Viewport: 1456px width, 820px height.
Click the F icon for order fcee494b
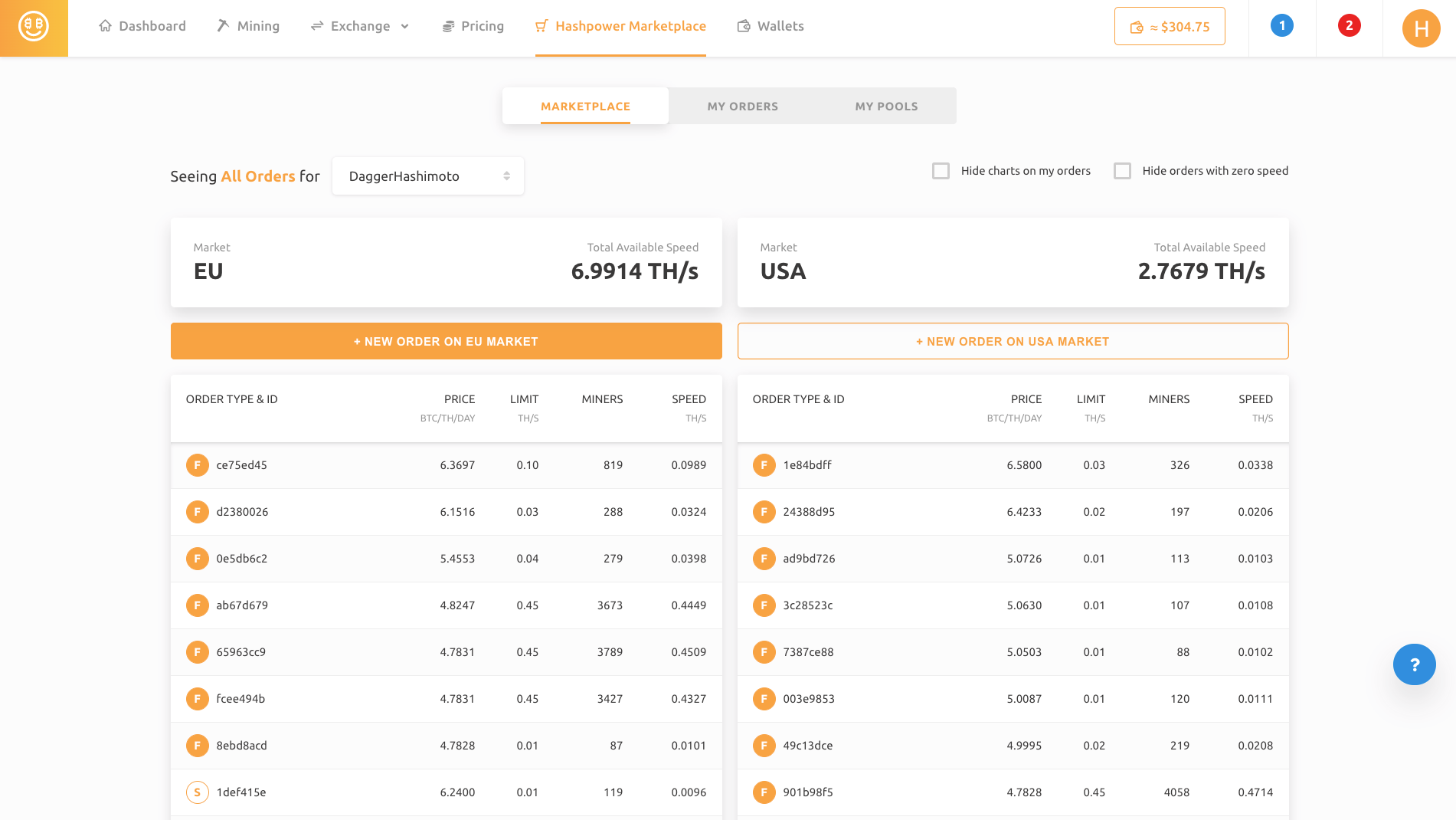(x=198, y=699)
